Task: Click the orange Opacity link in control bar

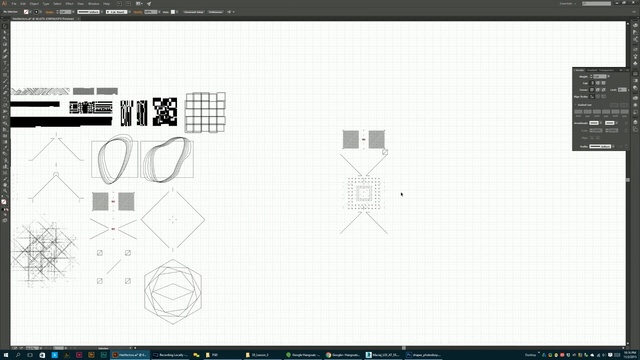Action: pos(138,12)
